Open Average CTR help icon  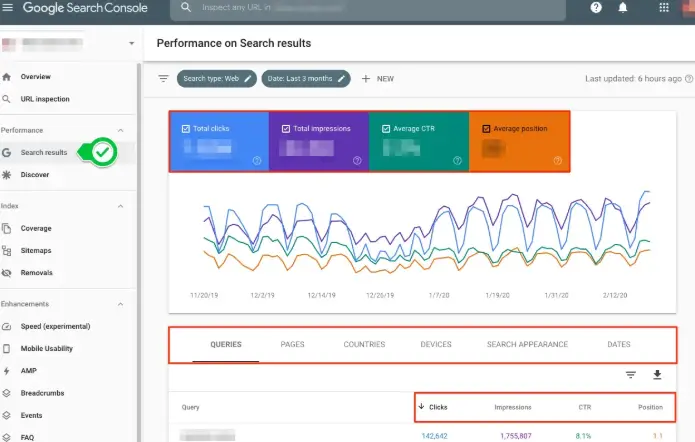(x=457, y=160)
